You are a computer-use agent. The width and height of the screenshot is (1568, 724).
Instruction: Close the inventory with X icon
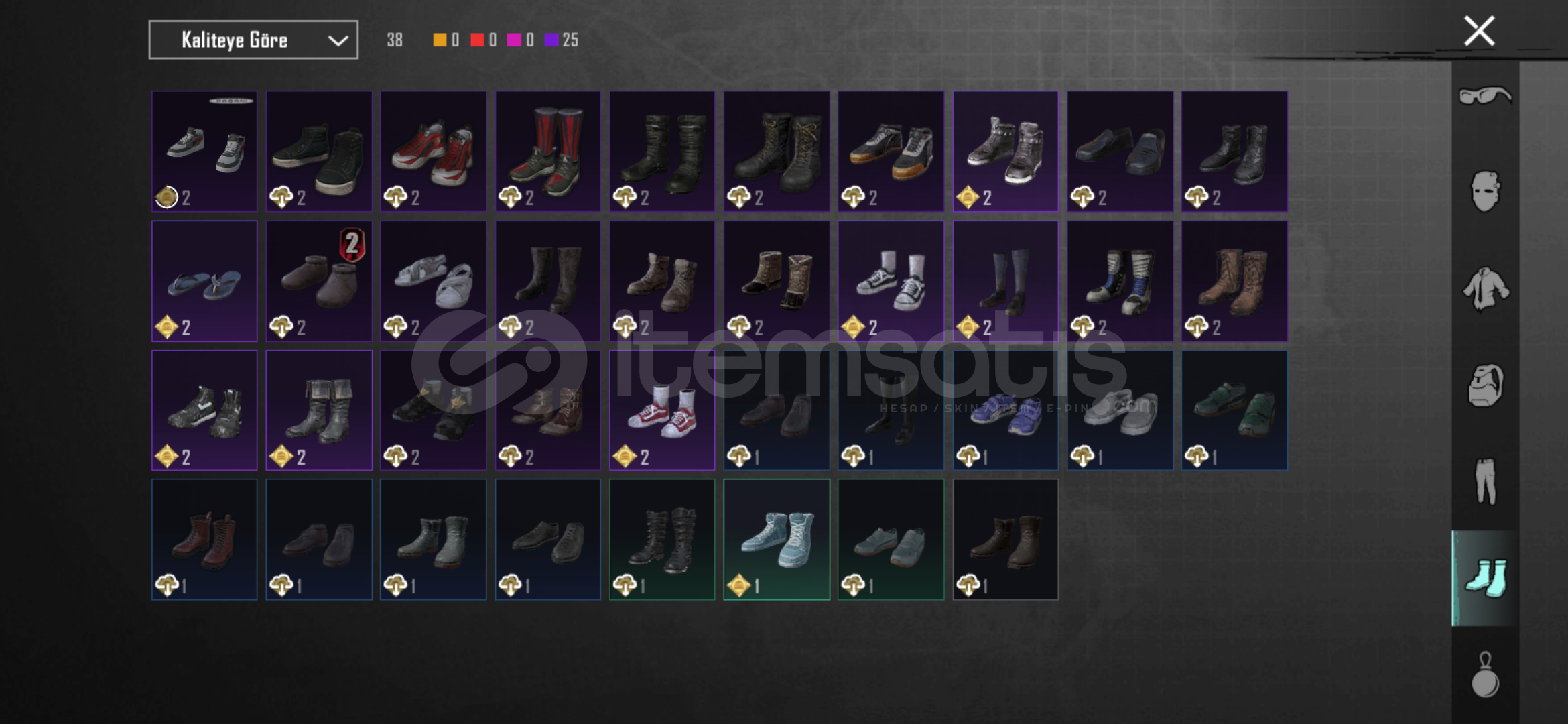point(1479,31)
